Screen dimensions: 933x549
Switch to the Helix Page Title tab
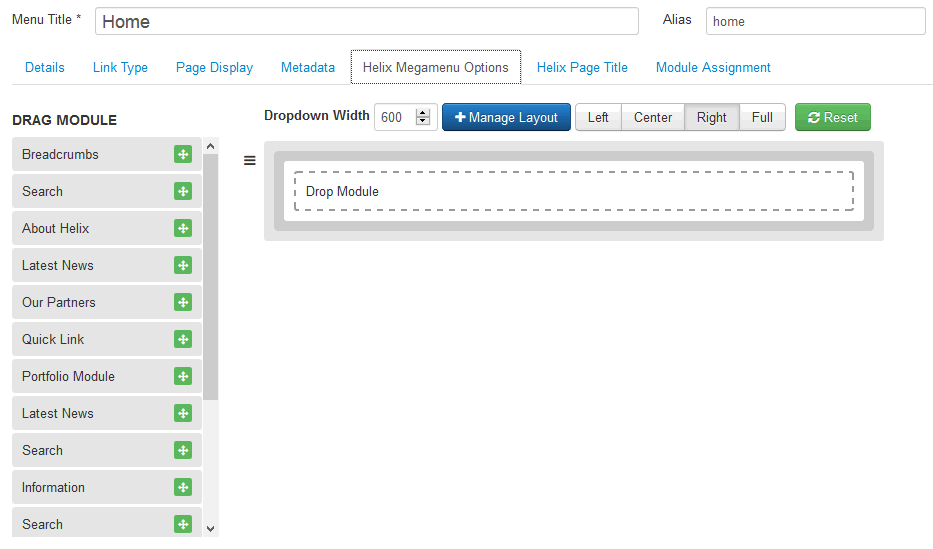(x=582, y=67)
